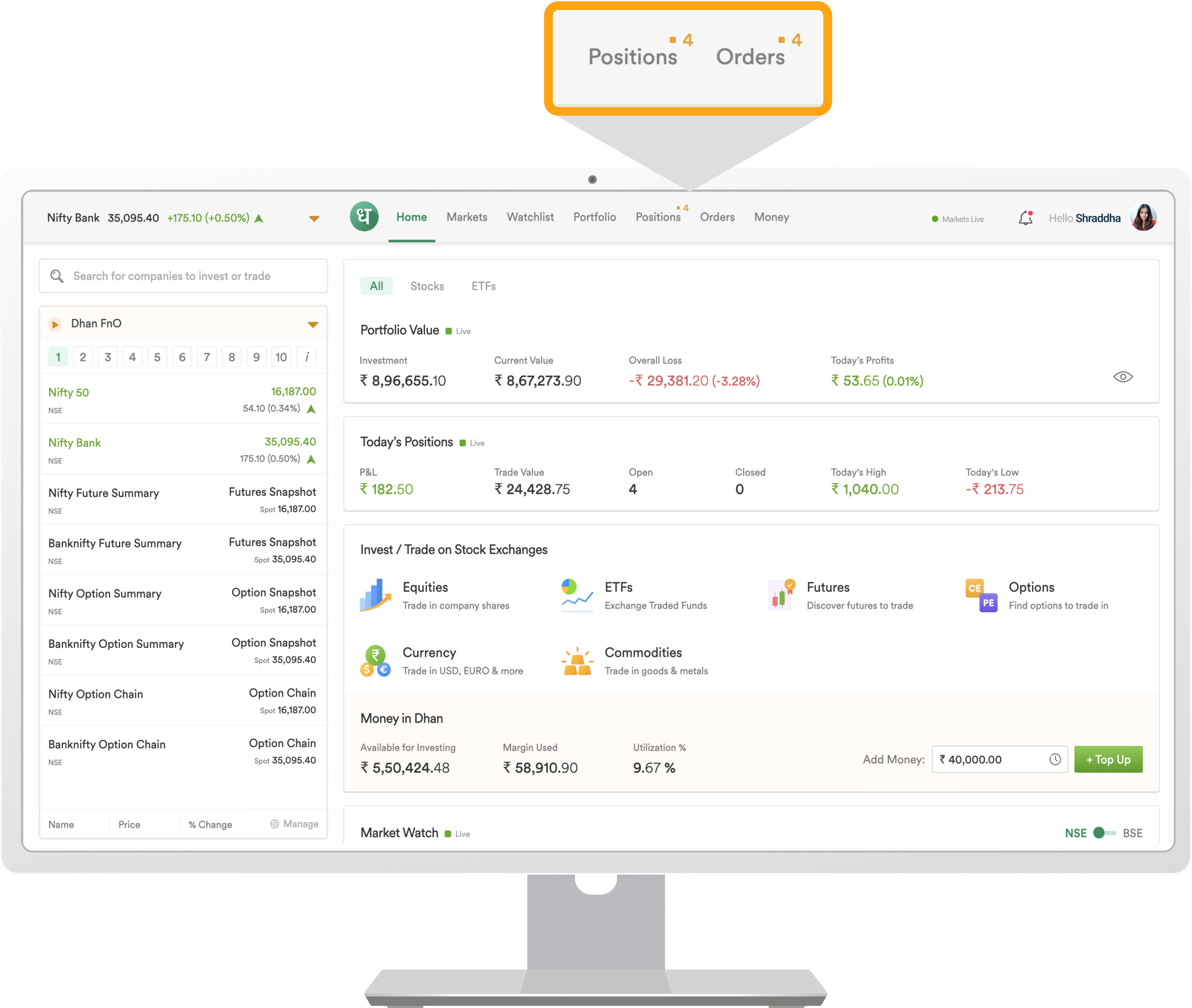1192x1008 pixels.
Task: Open Options CE PE icon
Action: click(981, 595)
